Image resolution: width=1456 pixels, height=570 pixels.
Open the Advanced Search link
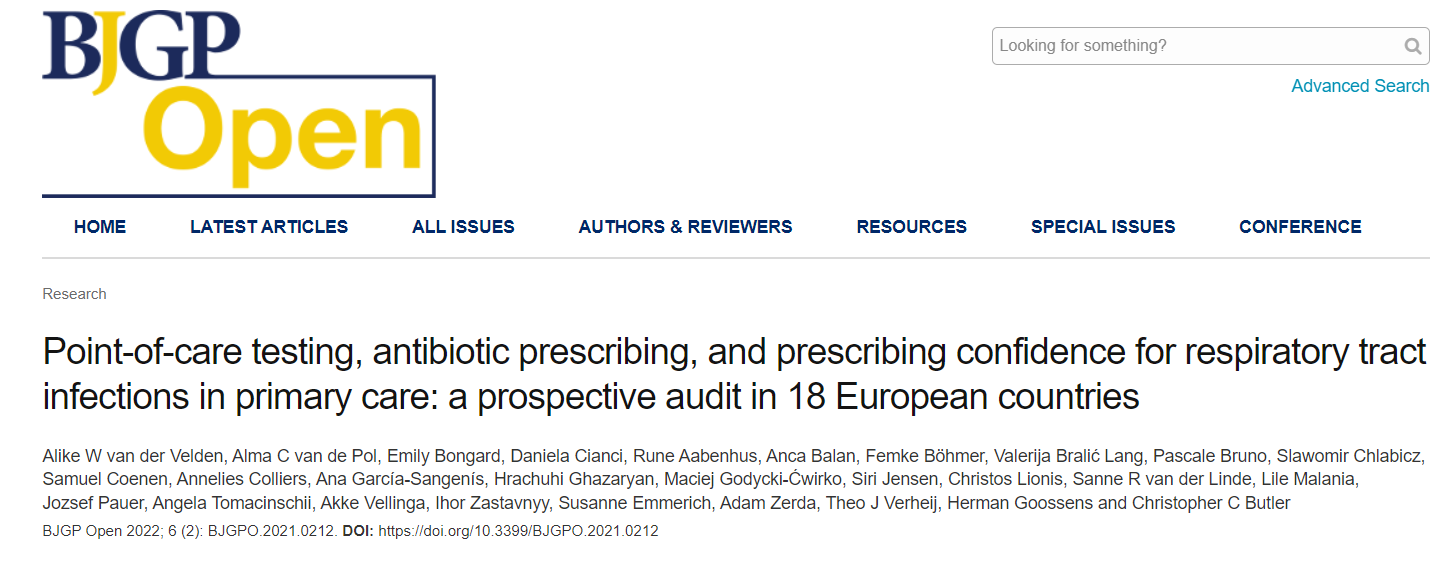tap(1360, 86)
